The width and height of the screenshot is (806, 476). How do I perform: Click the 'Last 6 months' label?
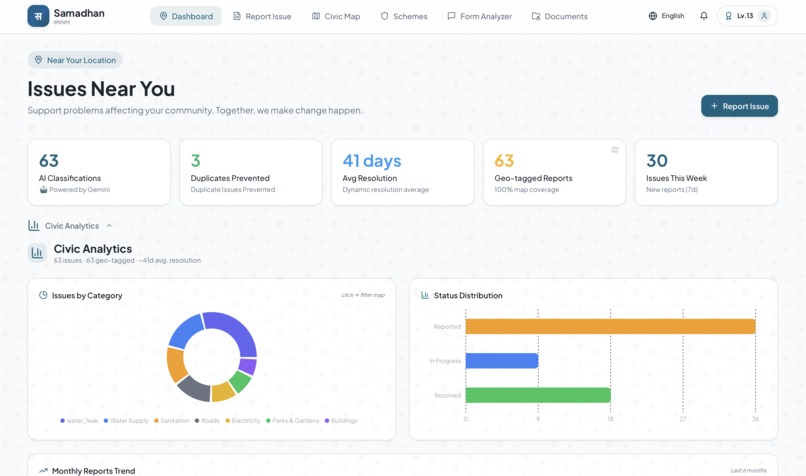click(x=748, y=470)
